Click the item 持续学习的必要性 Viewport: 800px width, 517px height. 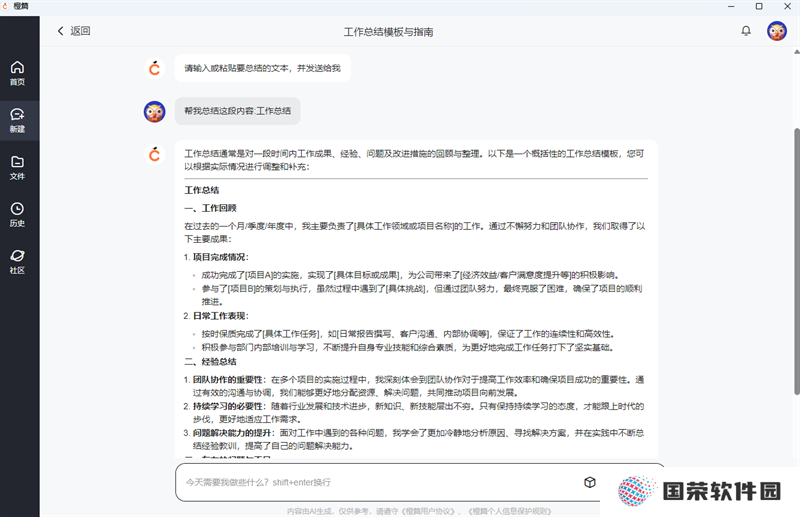pos(229,406)
